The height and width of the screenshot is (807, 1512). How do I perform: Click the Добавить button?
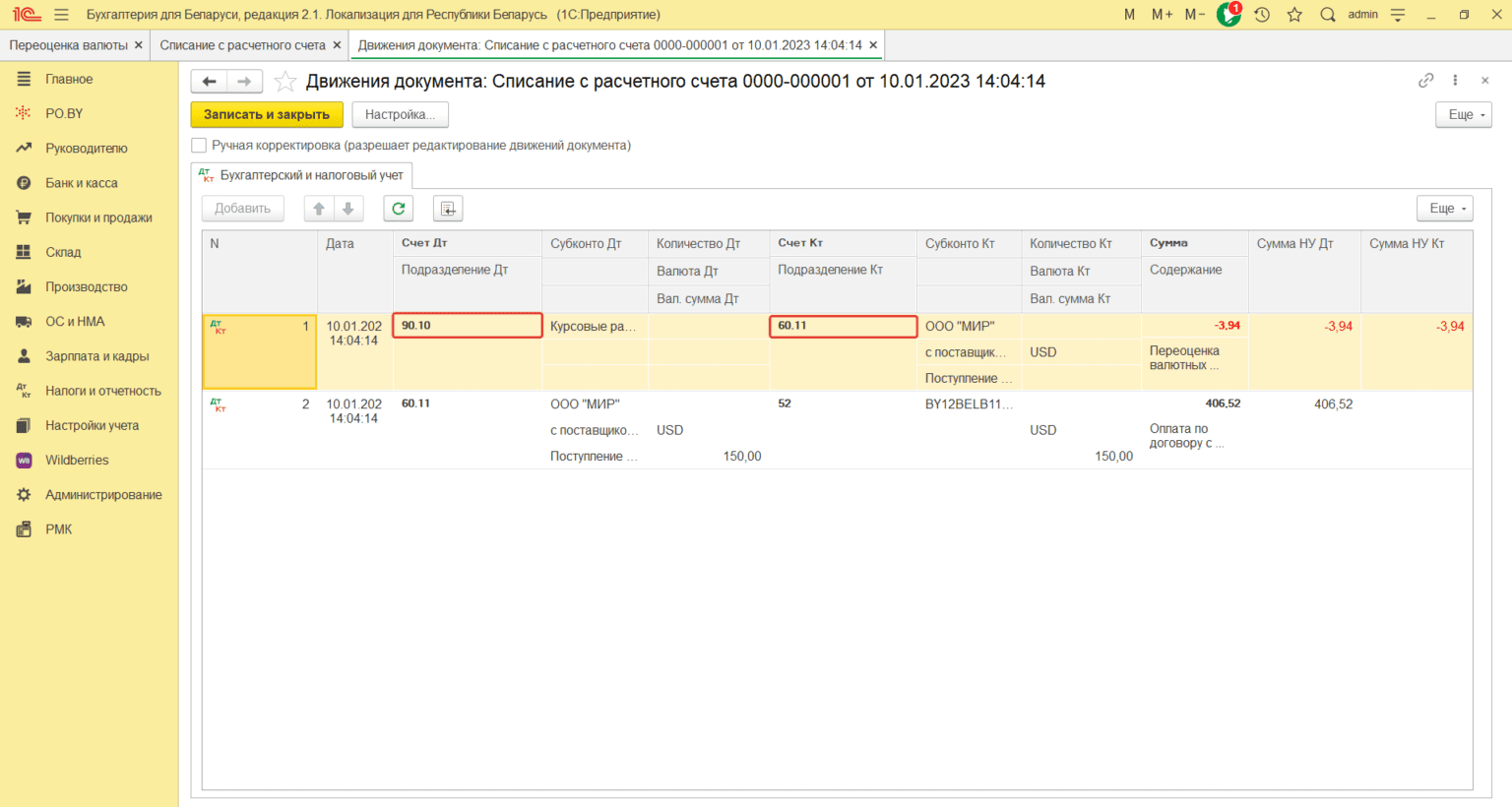tap(243, 209)
